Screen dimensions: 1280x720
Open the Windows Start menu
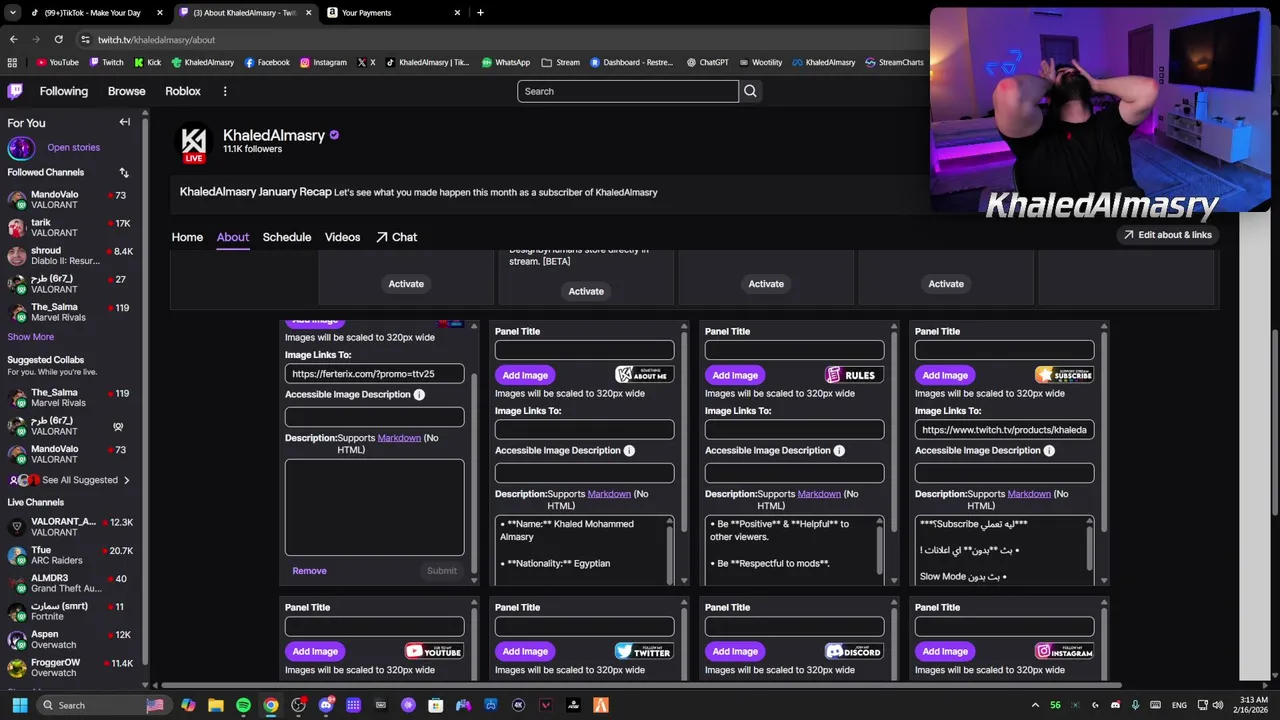[x=20, y=705]
